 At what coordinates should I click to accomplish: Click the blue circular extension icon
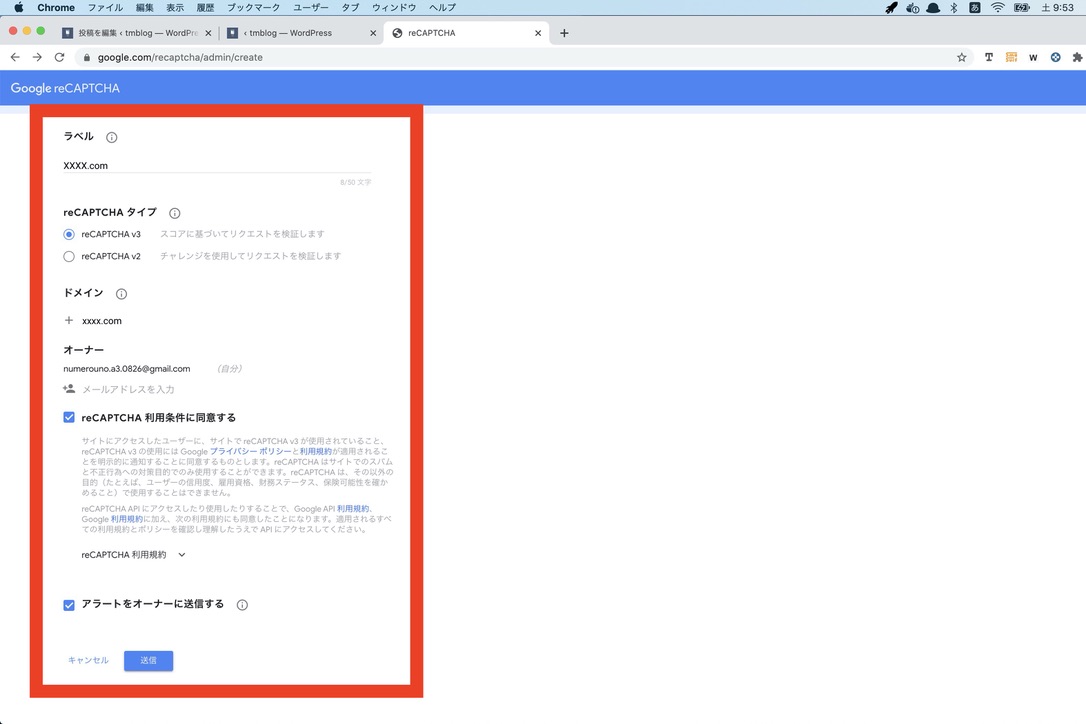(x=1055, y=58)
